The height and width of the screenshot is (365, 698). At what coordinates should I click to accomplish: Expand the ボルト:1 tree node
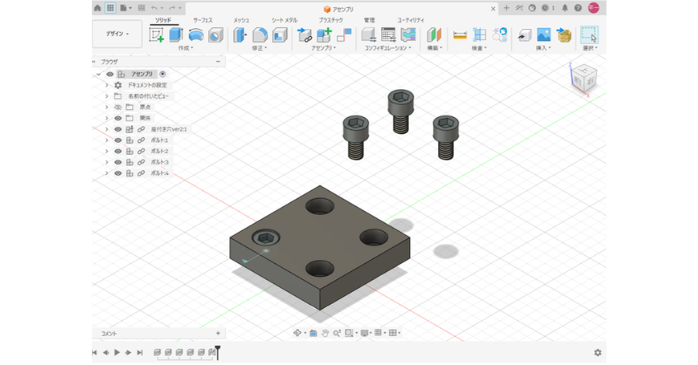[106, 140]
